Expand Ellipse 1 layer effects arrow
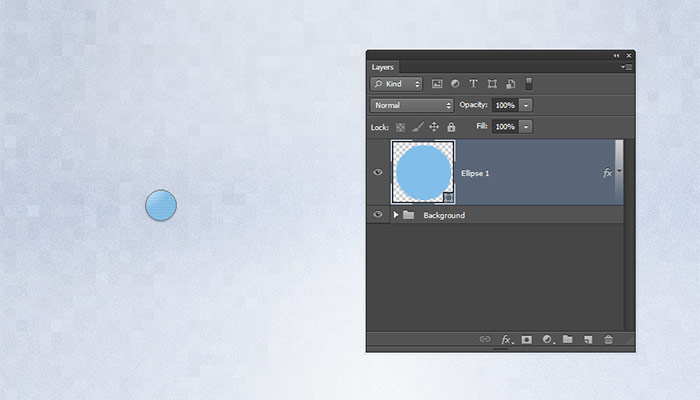This screenshot has width=700, height=400. (619, 171)
